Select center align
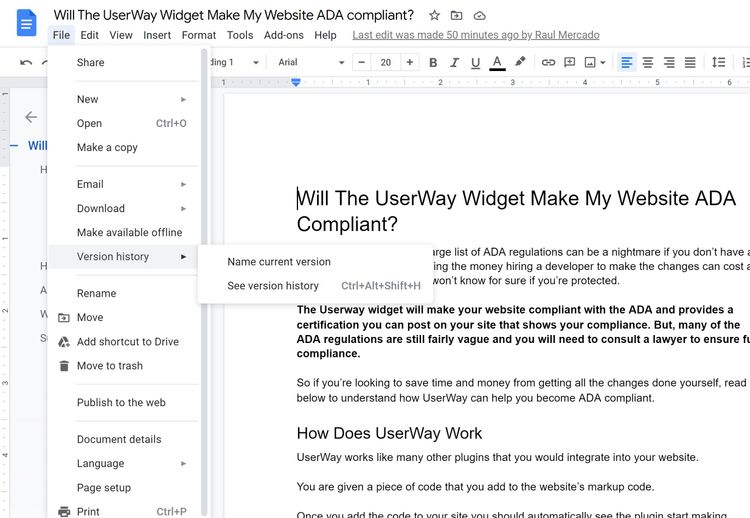The width and height of the screenshot is (750, 518). click(x=648, y=62)
